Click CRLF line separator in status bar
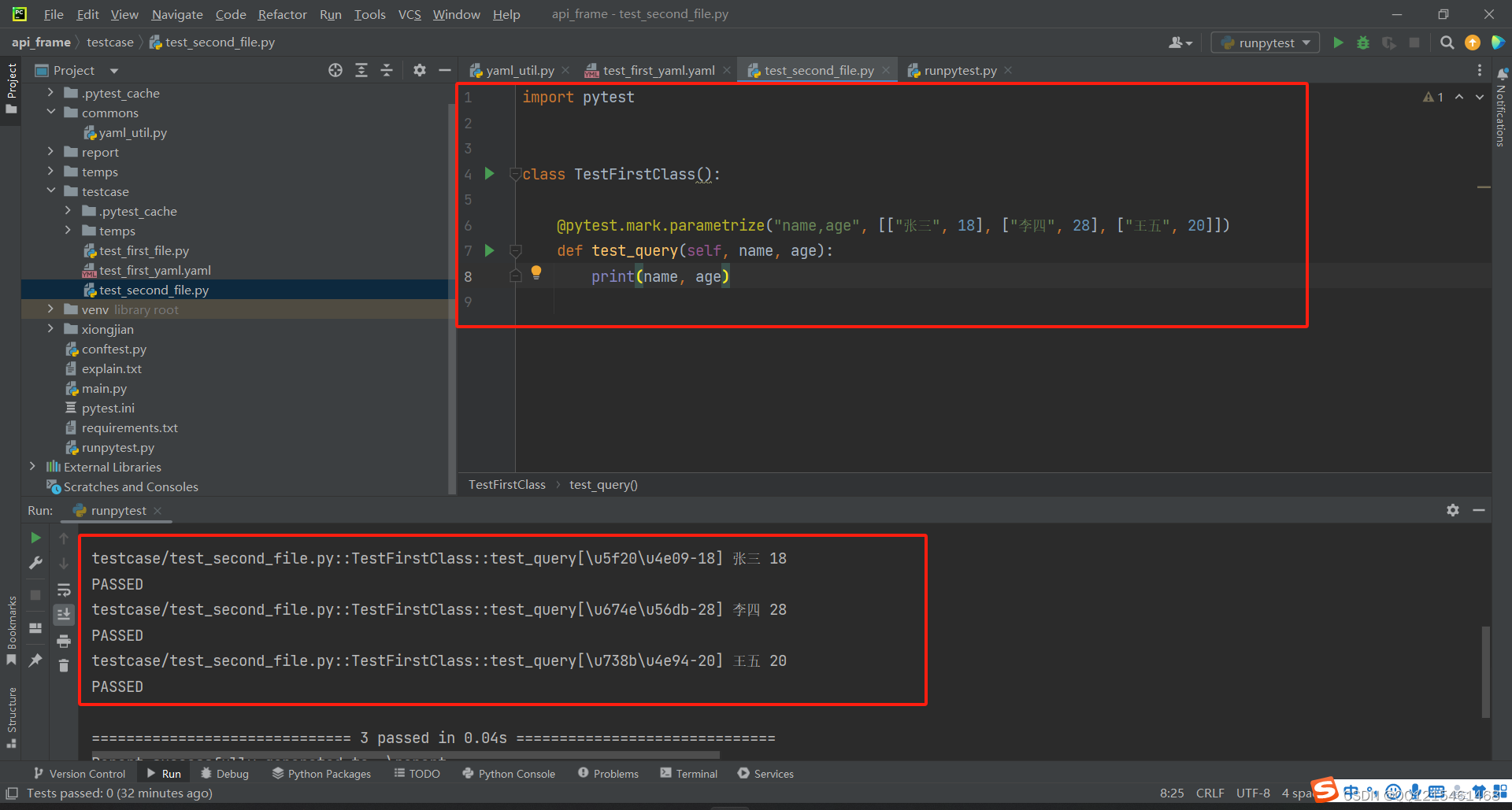The height and width of the screenshot is (810, 1512). click(x=1210, y=793)
